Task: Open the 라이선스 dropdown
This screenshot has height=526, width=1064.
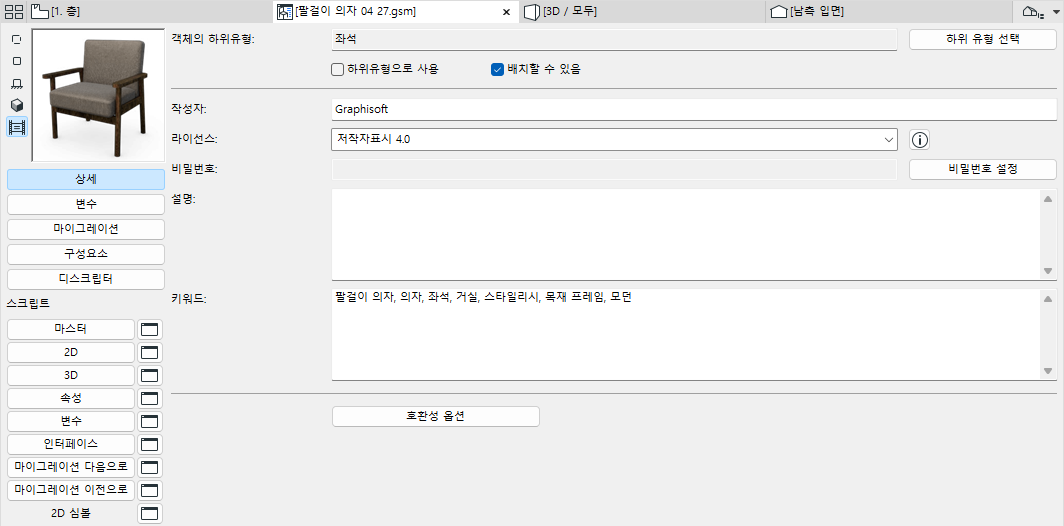Action: click(x=614, y=140)
